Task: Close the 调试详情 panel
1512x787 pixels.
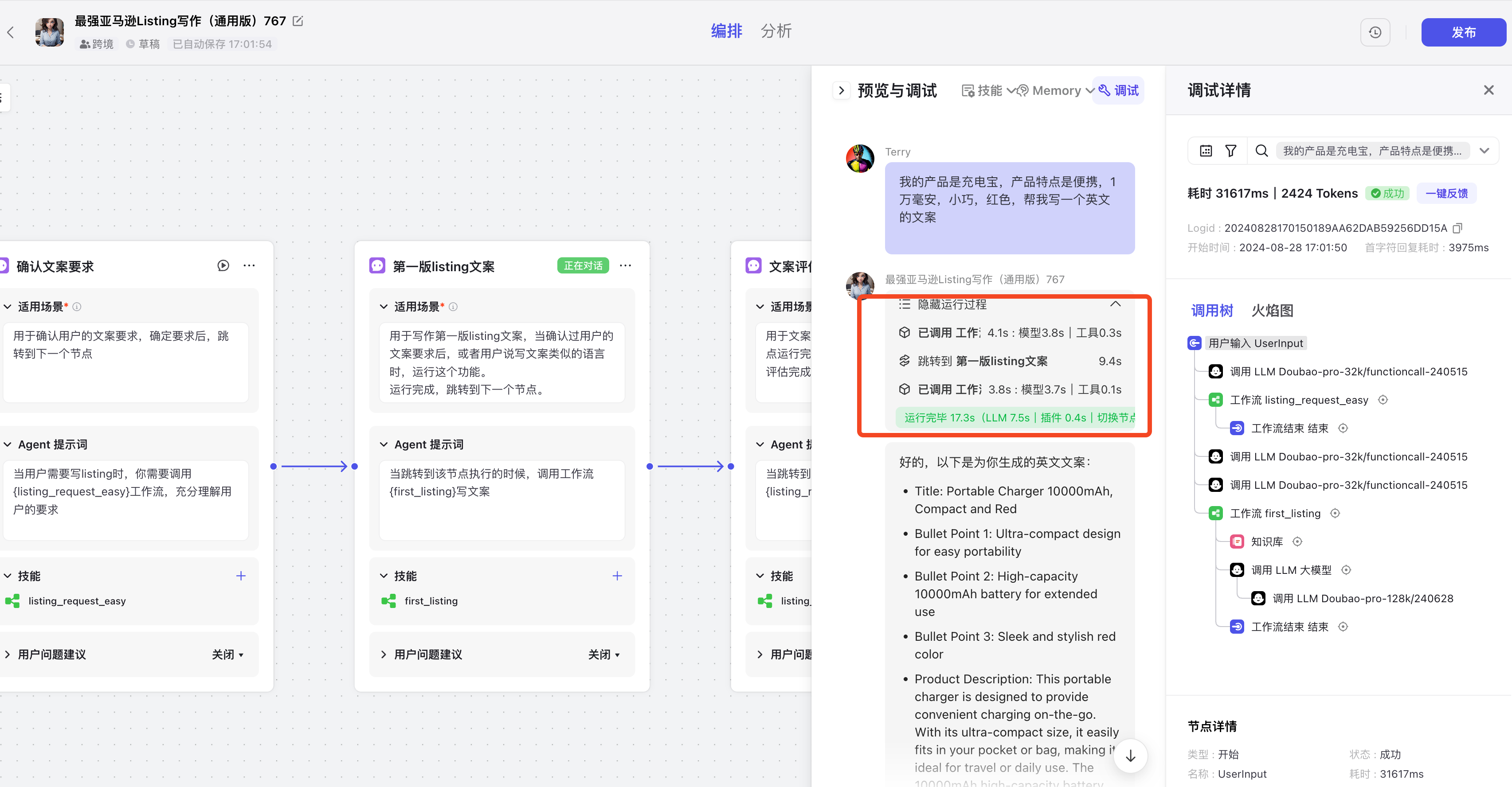Action: [x=1488, y=90]
